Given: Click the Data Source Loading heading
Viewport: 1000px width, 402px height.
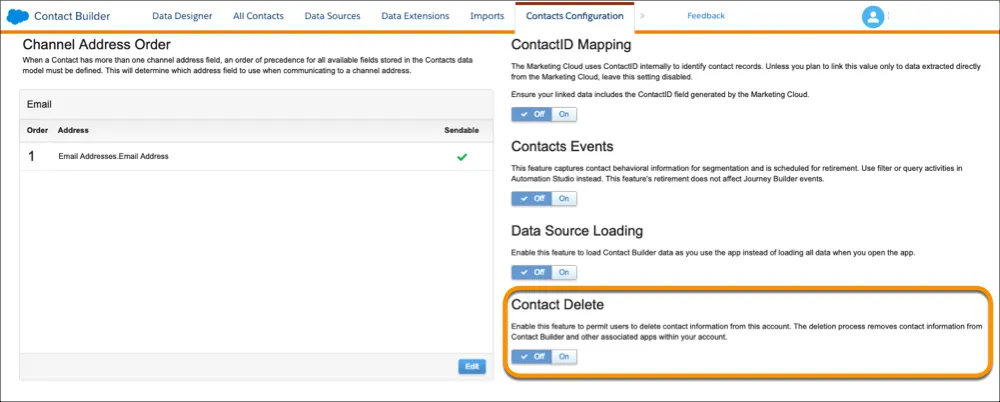Looking at the screenshot, I should 577,230.
